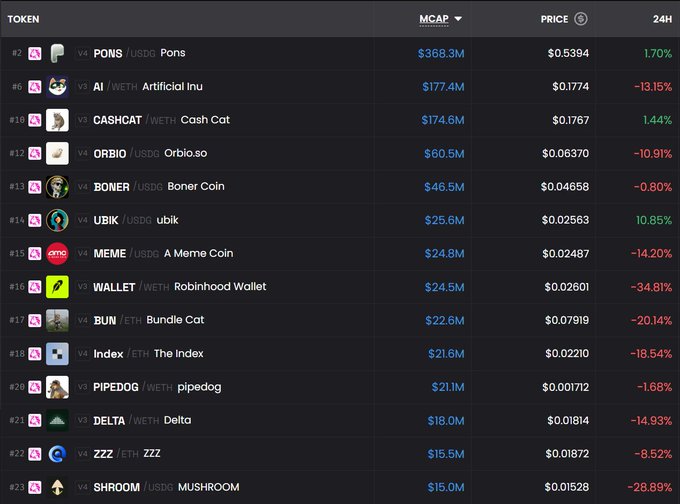The image size is (680, 504).
Task: Click the $24.8M market cap value
Action: tap(445, 254)
